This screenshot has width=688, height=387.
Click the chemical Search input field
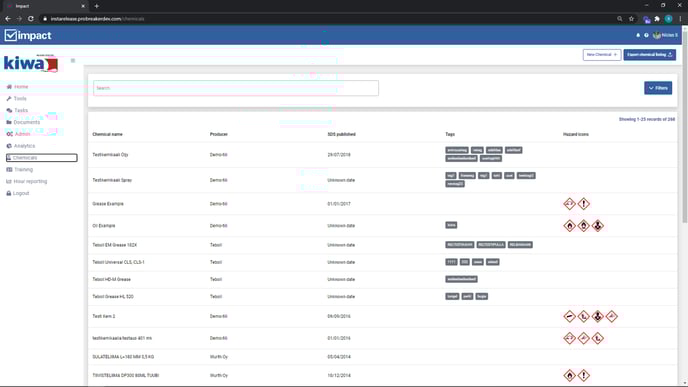(236, 88)
